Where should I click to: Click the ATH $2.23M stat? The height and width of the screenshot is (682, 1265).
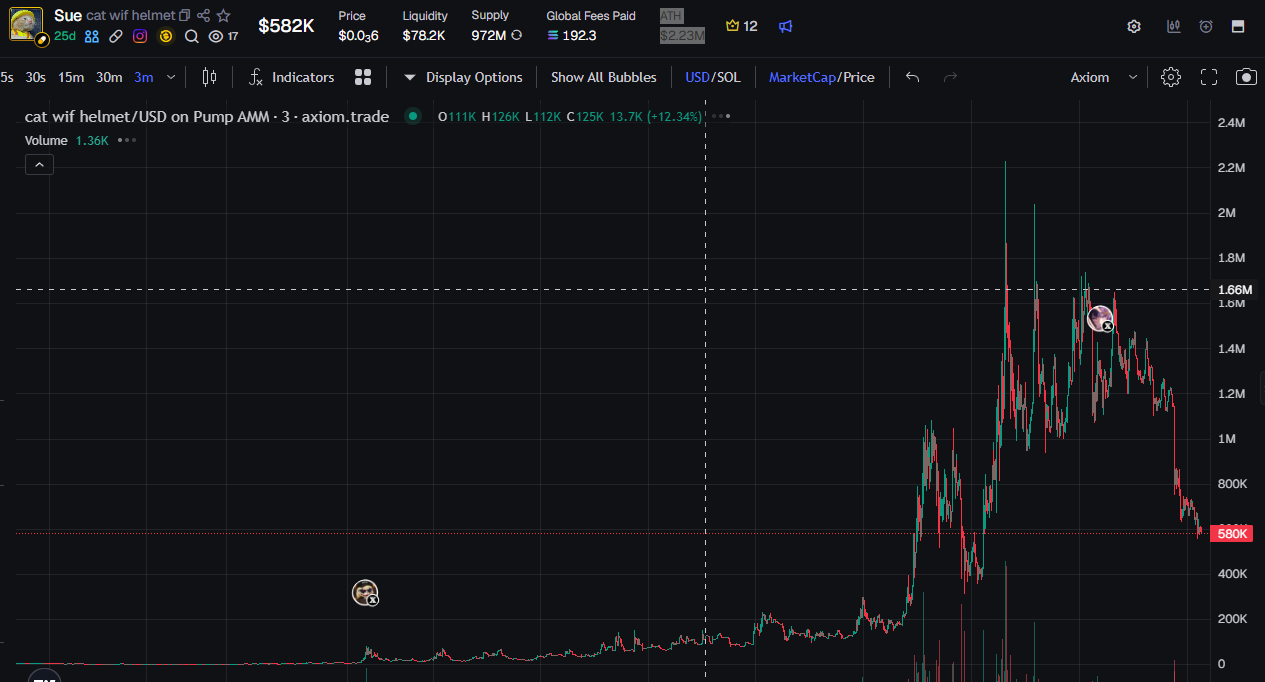(682, 26)
